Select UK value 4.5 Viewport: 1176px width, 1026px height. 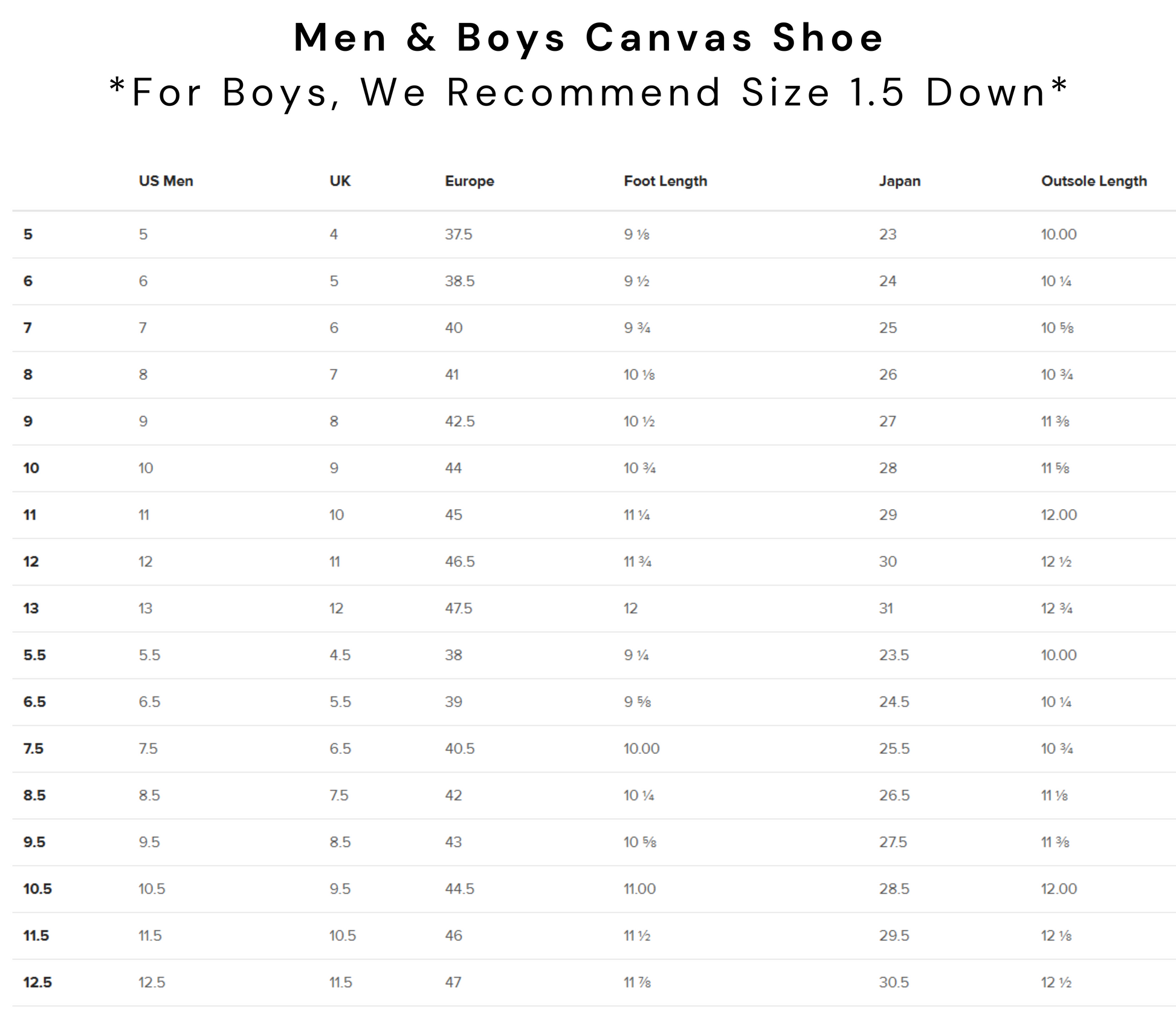(340, 655)
